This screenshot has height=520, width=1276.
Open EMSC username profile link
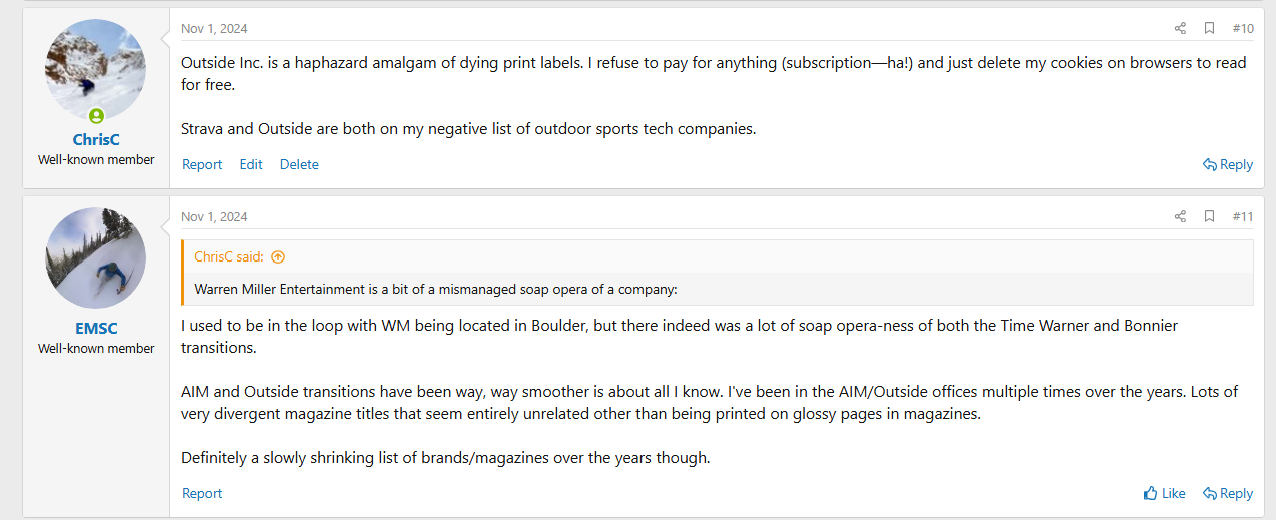[96, 329]
